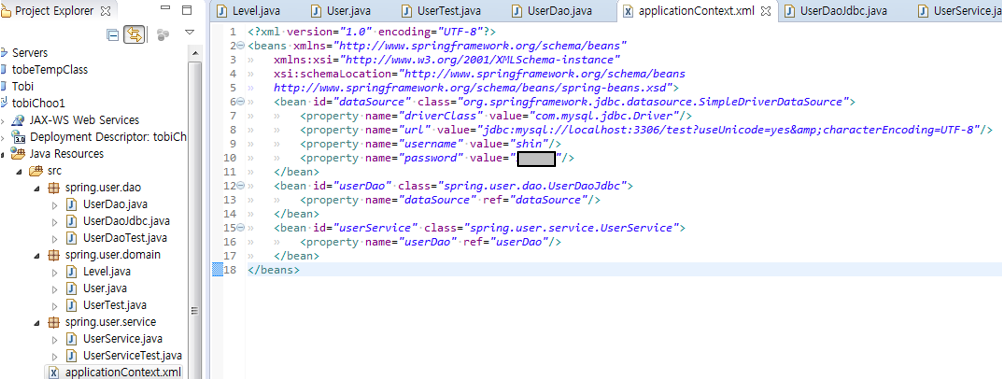Select the Project Explorer tab
This screenshot has width=1002, height=379.
pos(54,11)
